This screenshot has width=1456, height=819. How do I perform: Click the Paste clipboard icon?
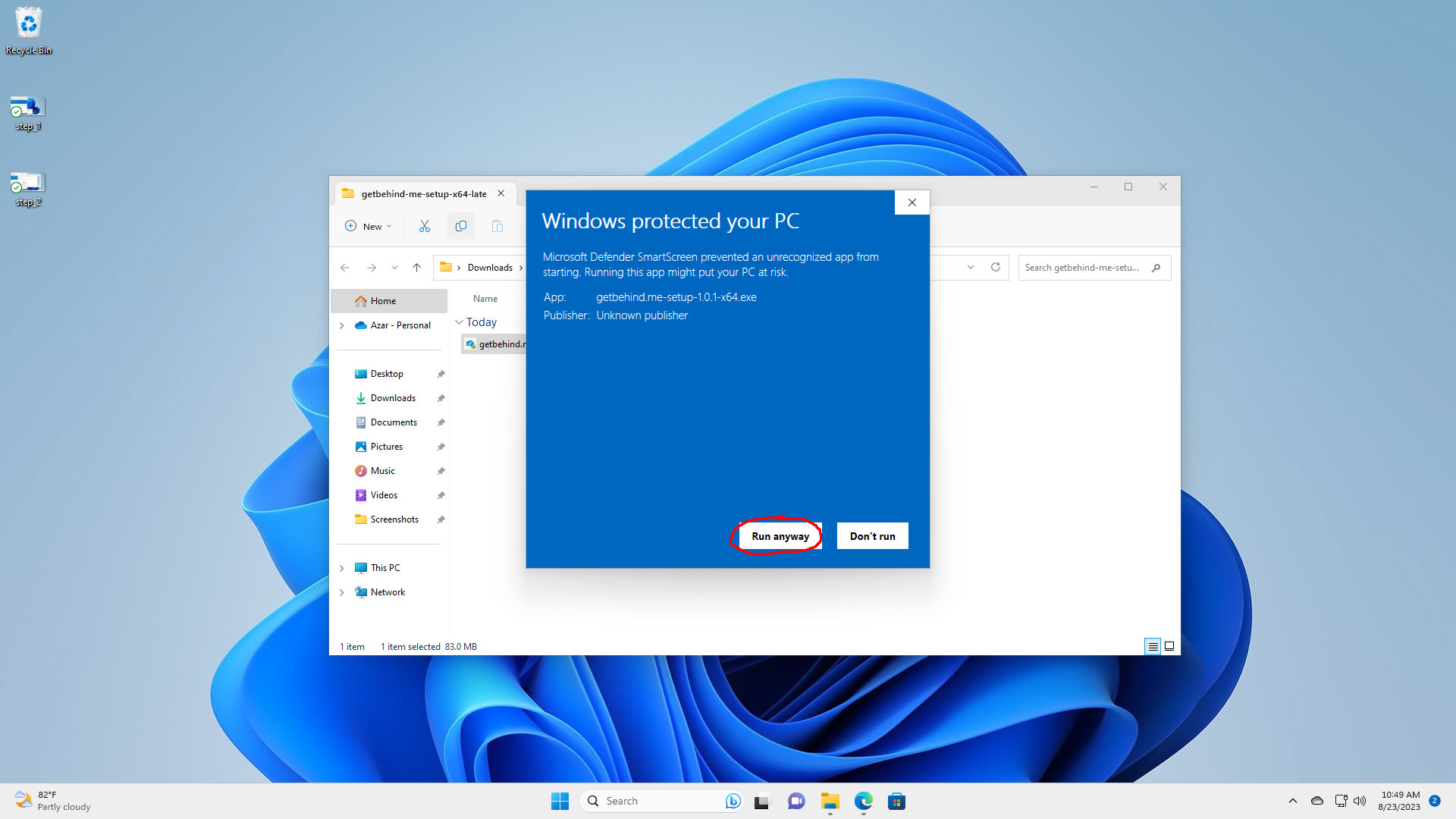click(x=497, y=226)
